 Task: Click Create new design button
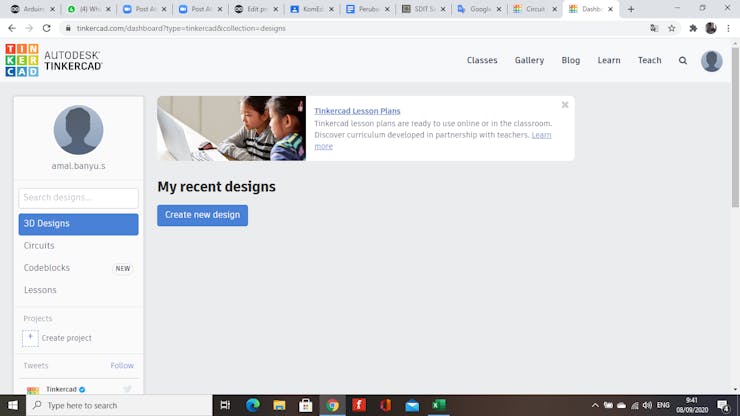[202, 215]
